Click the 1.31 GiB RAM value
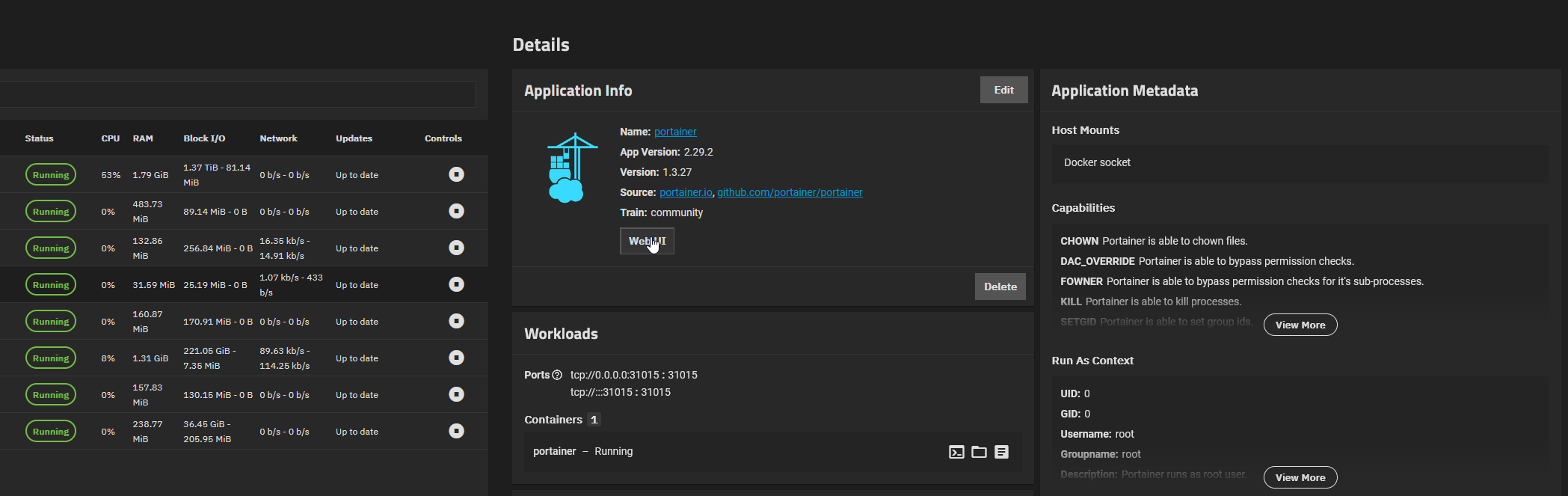The height and width of the screenshot is (496, 1568). pos(150,358)
